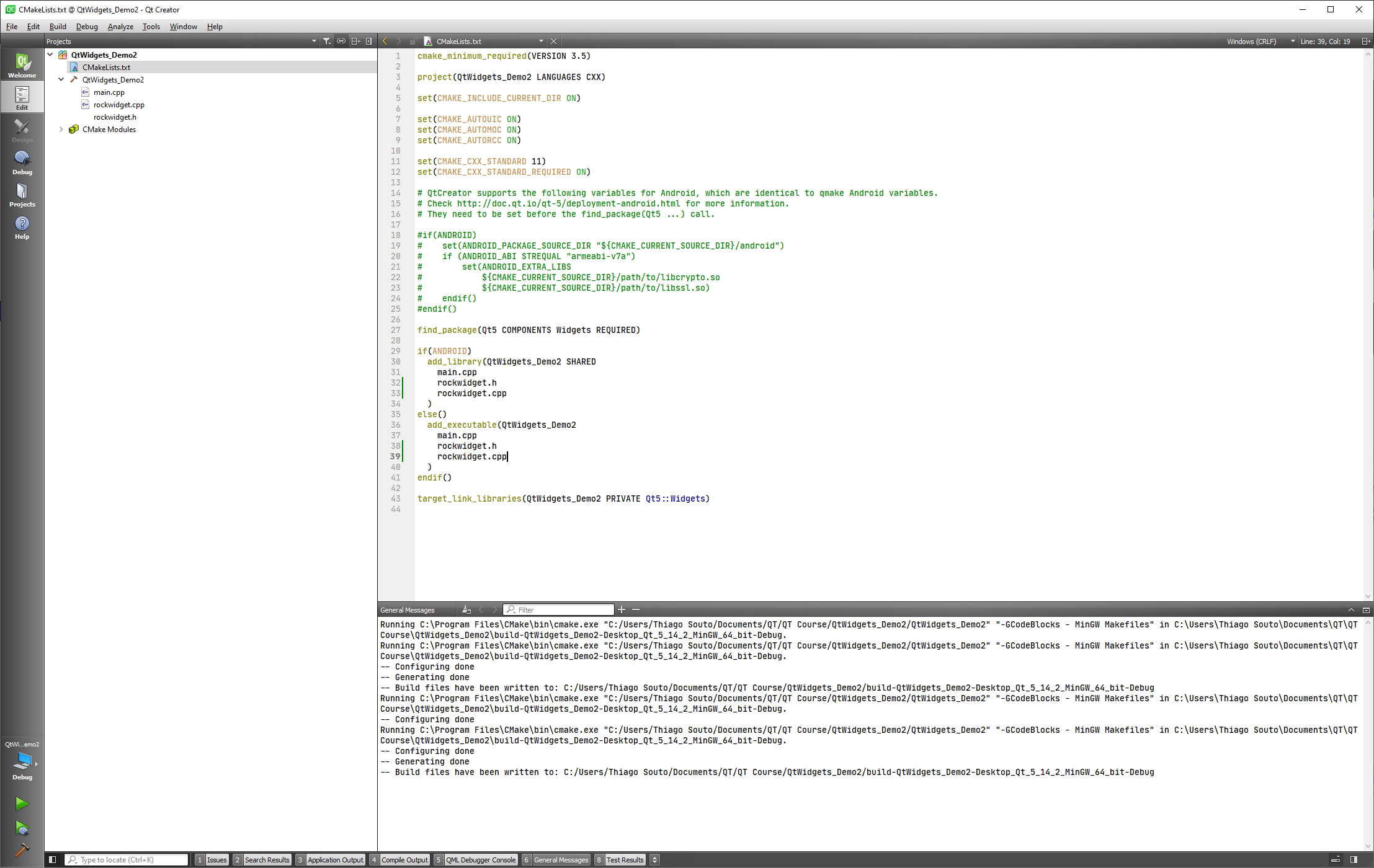Toggle right sidebar visibility in status bar
Viewport: 1374px width, 868px height.
click(x=1354, y=860)
